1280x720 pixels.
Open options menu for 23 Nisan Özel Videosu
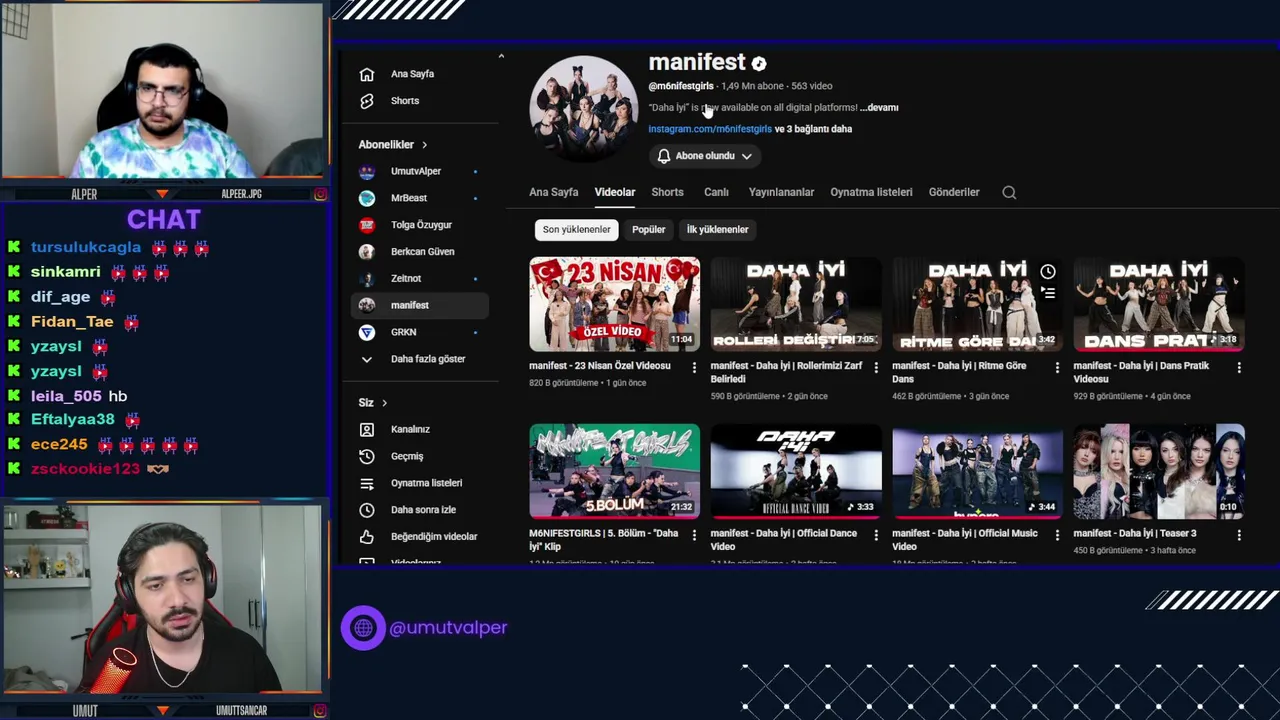click(x=694, y=368)
